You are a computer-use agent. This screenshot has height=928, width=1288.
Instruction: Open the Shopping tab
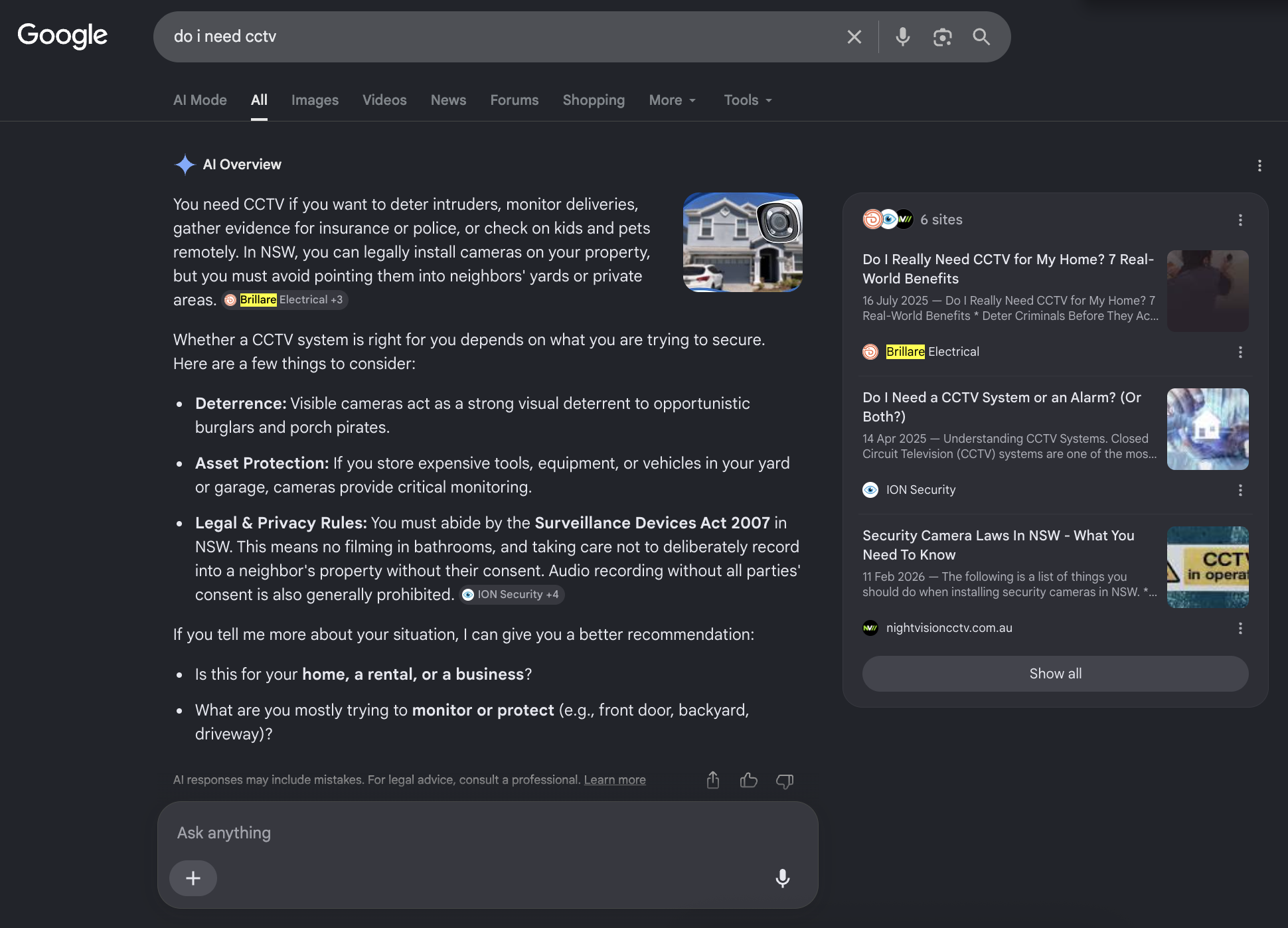594,100
